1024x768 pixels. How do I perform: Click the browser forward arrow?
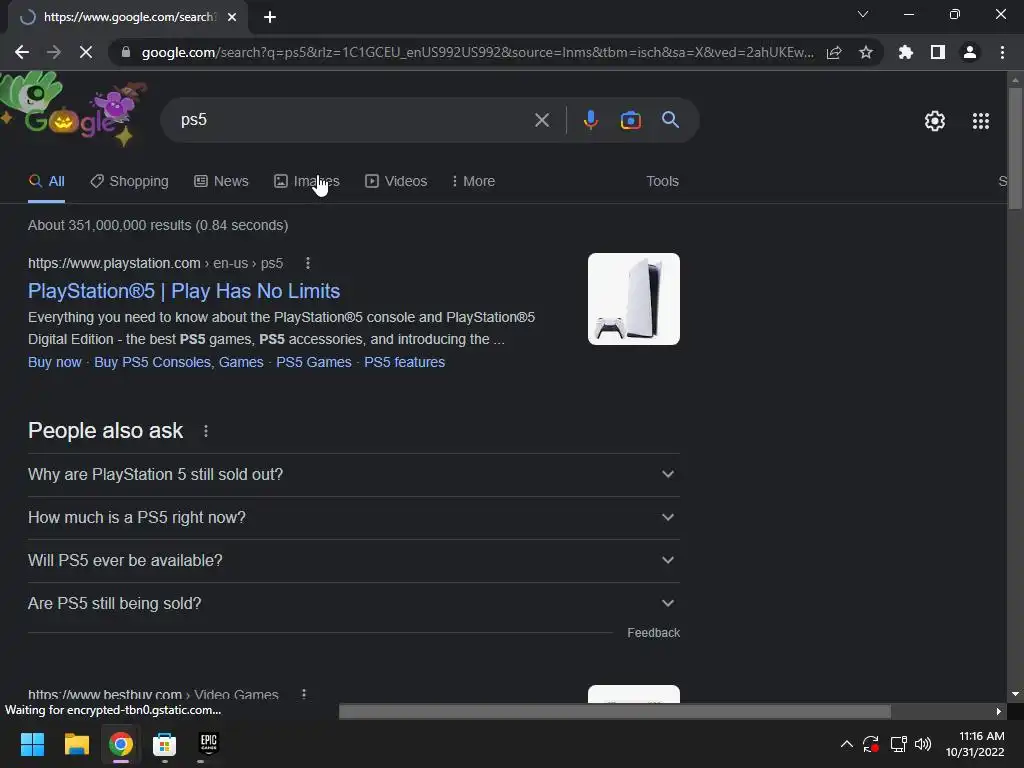(54, 52)
